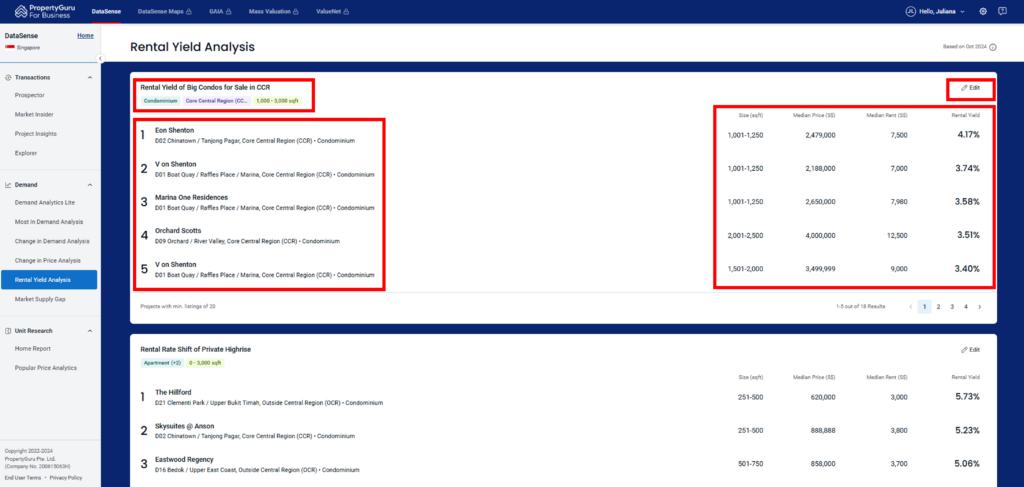Select results page 1
Viewport: 1024px width, 487px height.
coord(924,306)
